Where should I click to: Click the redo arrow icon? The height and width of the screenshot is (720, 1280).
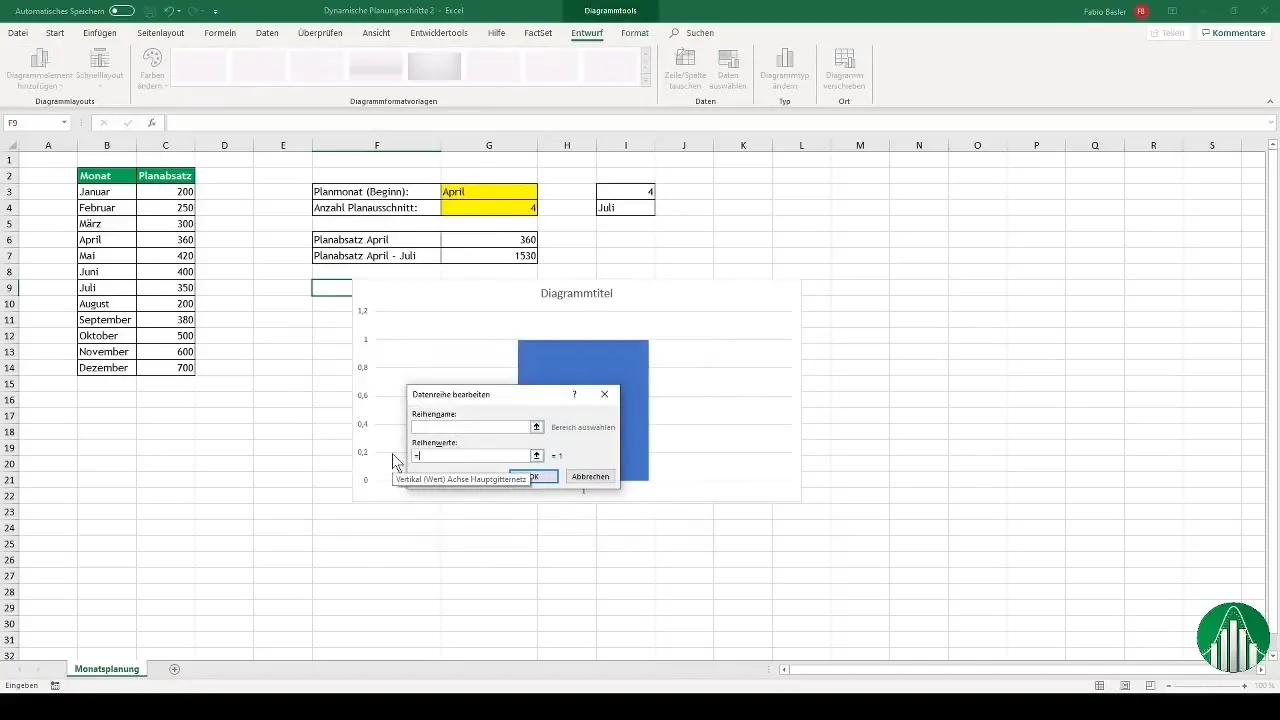click(191, 10)
